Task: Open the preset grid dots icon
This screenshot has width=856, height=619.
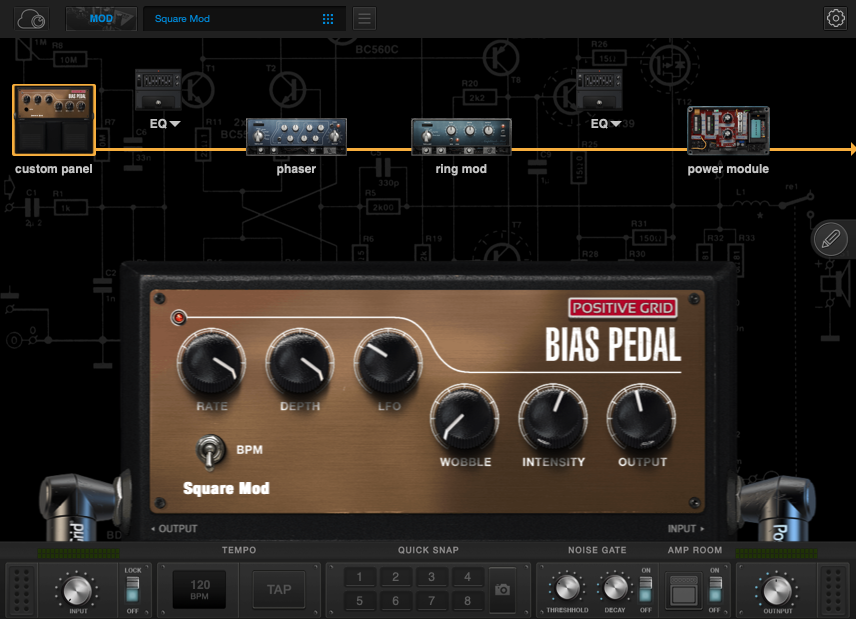Action: click(328, 19)
